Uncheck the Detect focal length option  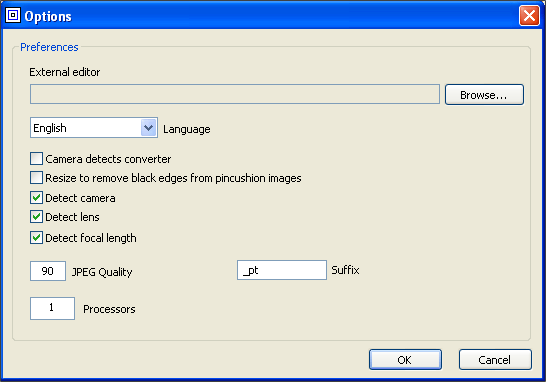(36, 237)
